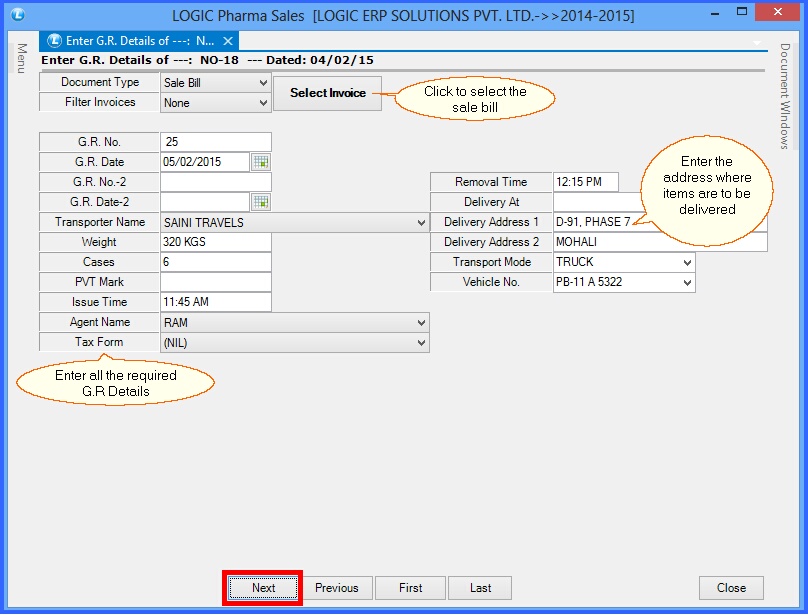Open the Document Windows side panel
The height and width of the screenshot is (615, 808).
[x=785, y=96]
